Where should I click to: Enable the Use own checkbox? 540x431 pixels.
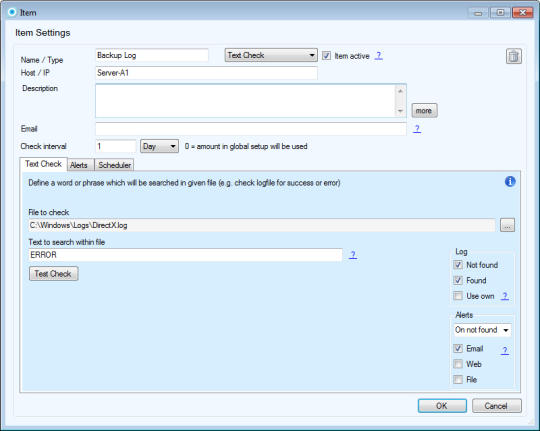pyautogui.click(x=458, y=296)
